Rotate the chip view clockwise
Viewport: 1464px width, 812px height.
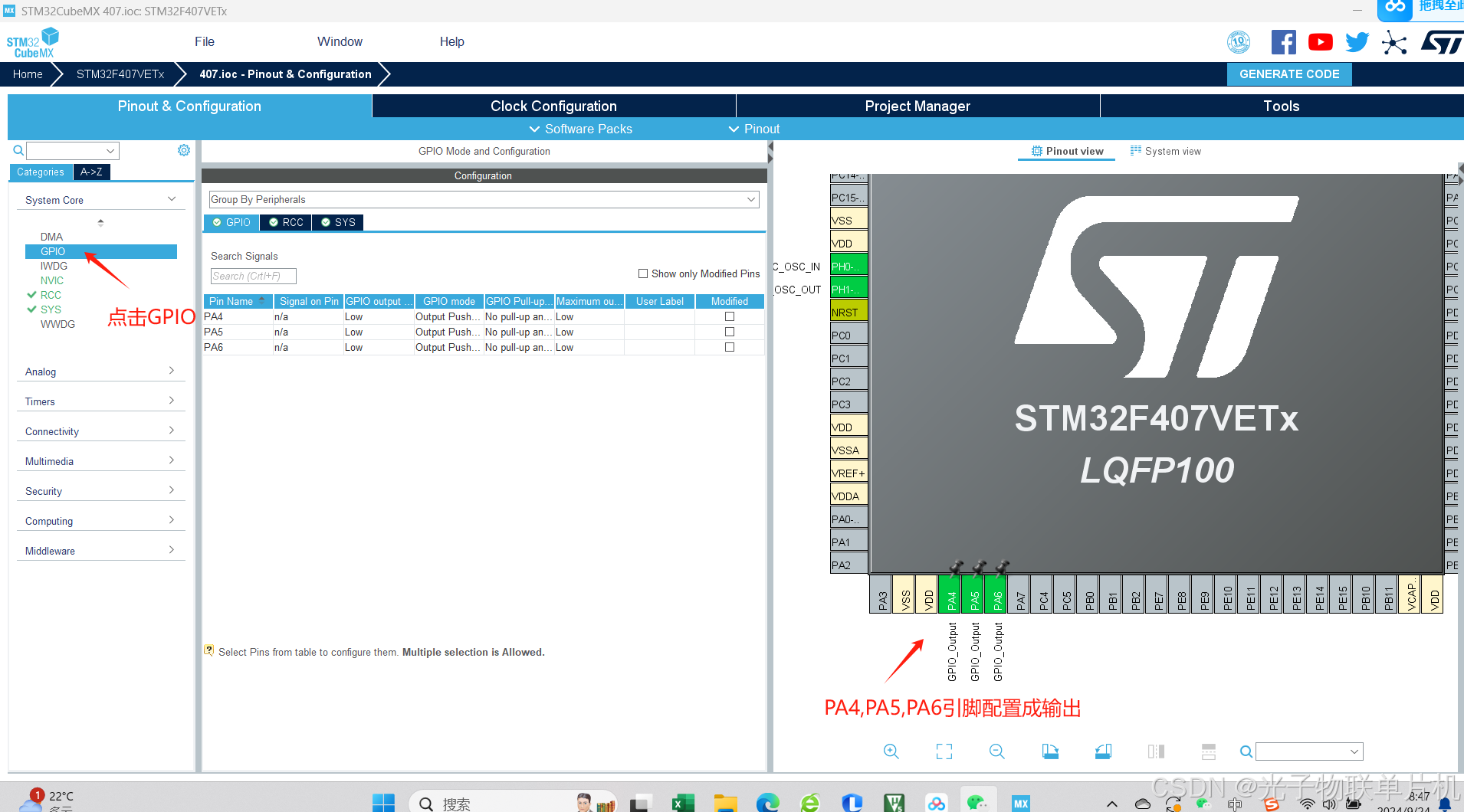(1050, 751)
